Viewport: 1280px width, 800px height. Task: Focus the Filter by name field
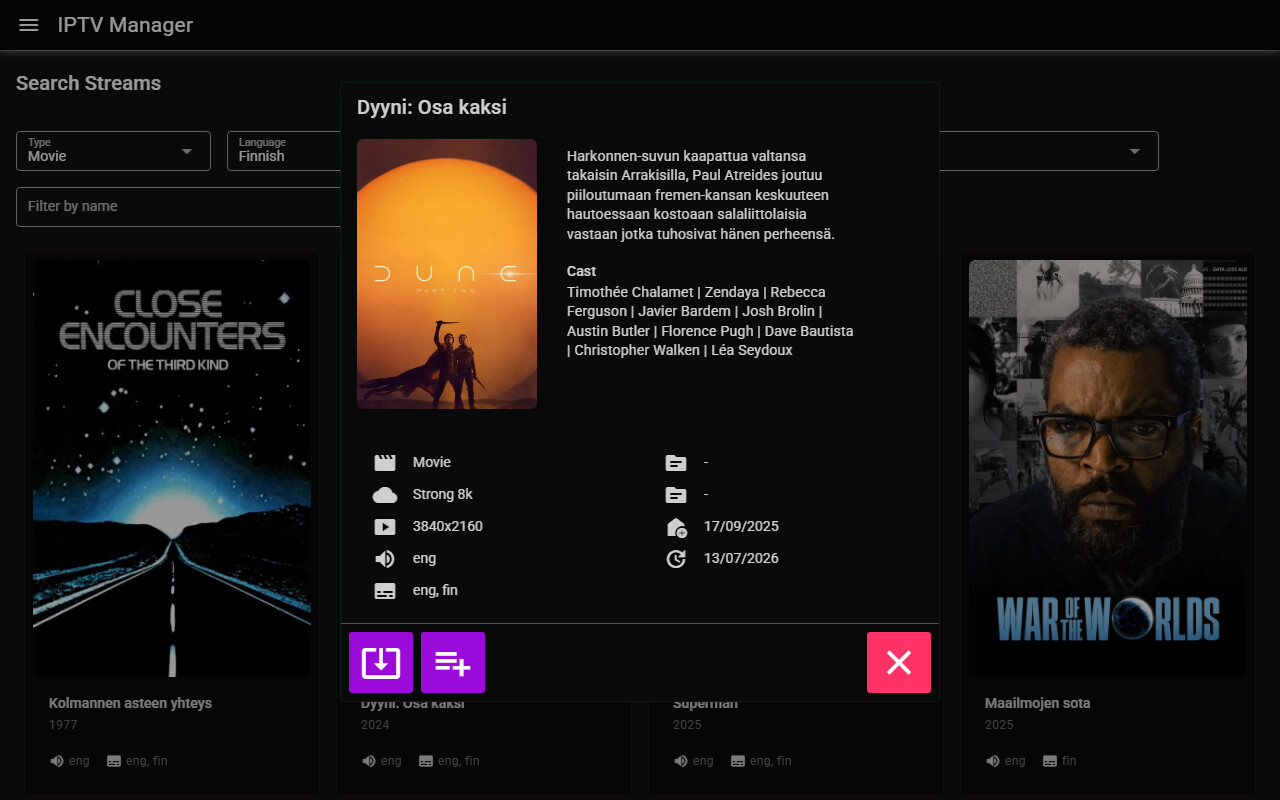(178, 206)
